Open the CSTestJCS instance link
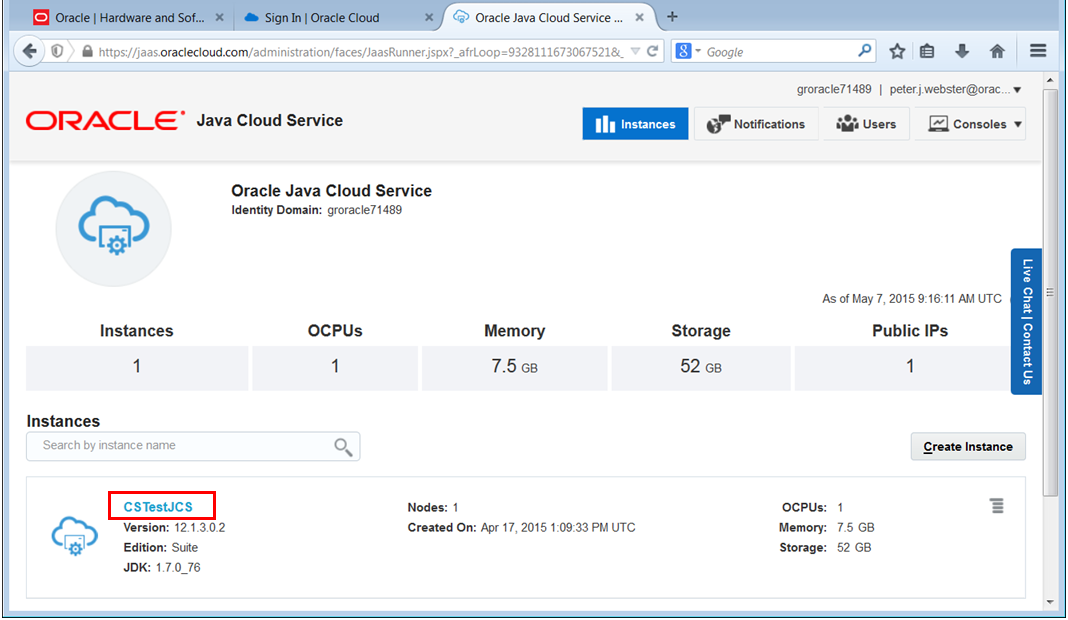 [160, 506]
